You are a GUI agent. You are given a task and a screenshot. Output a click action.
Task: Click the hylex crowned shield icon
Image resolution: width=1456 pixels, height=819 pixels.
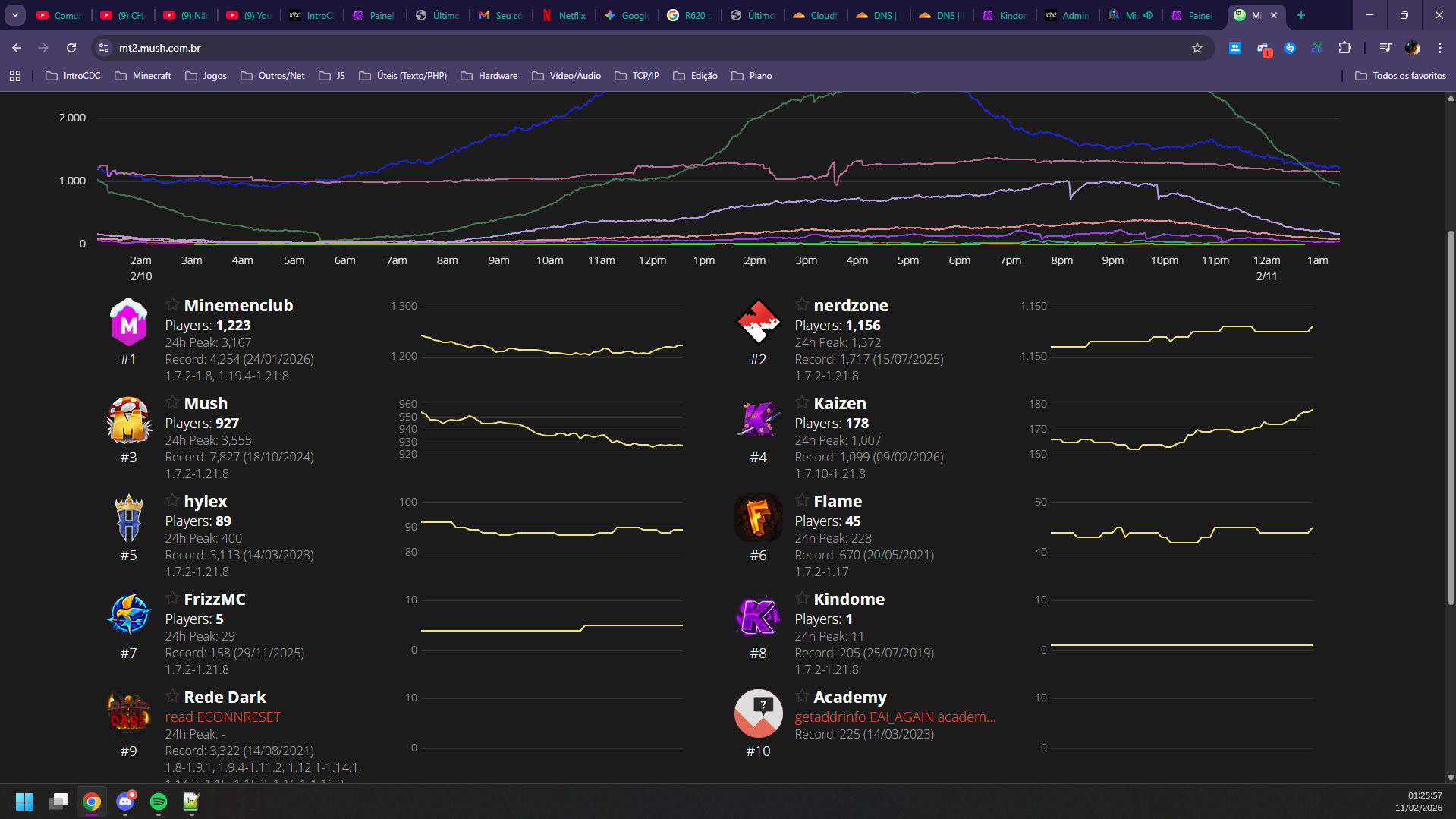coord(128,518)
